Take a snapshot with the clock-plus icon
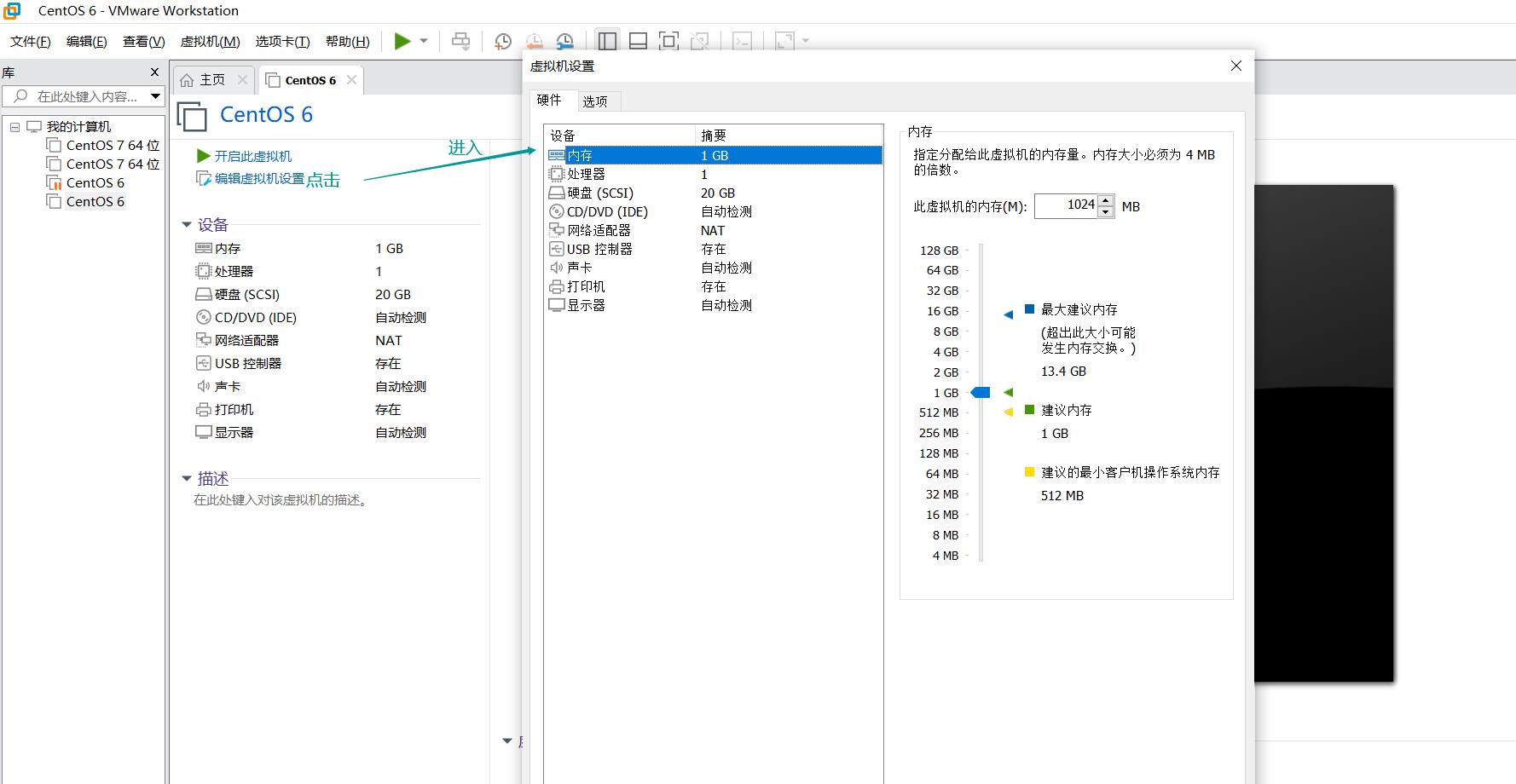Viewport: 1516px width, 784px height. click(503, 41)
